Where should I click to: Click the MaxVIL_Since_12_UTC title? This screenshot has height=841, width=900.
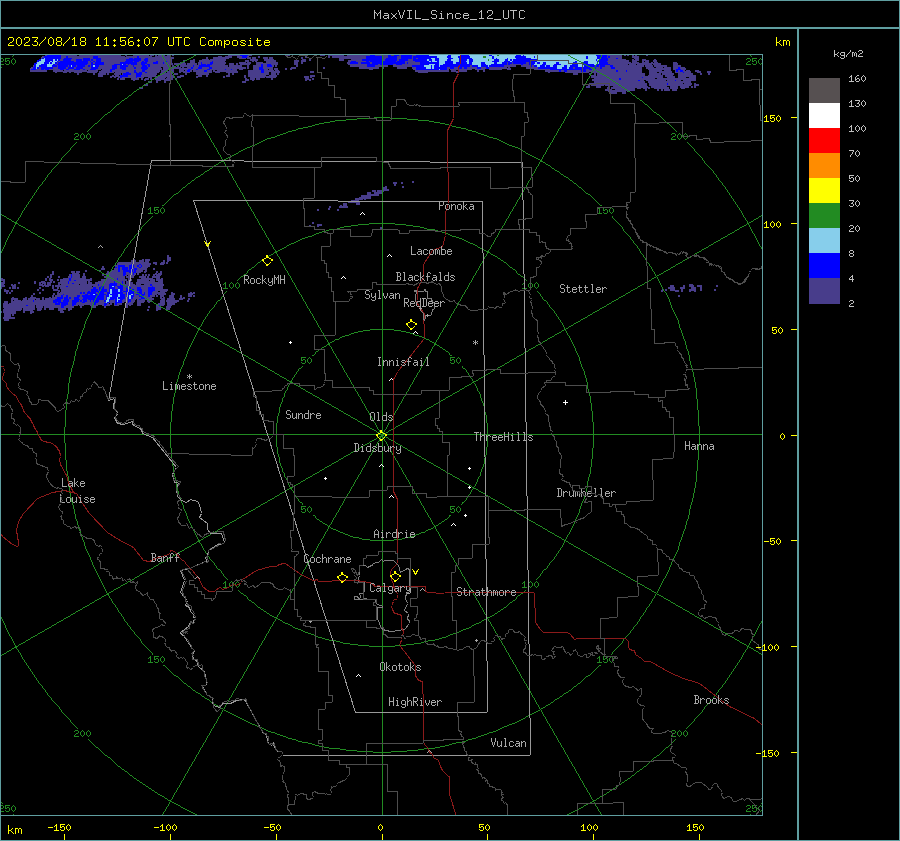(449, 15)
